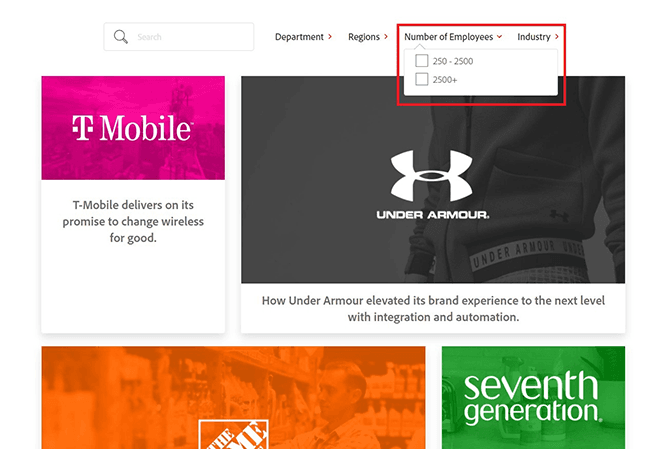Viewport: 660px width, 449px height.
Task: Expand the Regions filter
Action: (368, 37)
